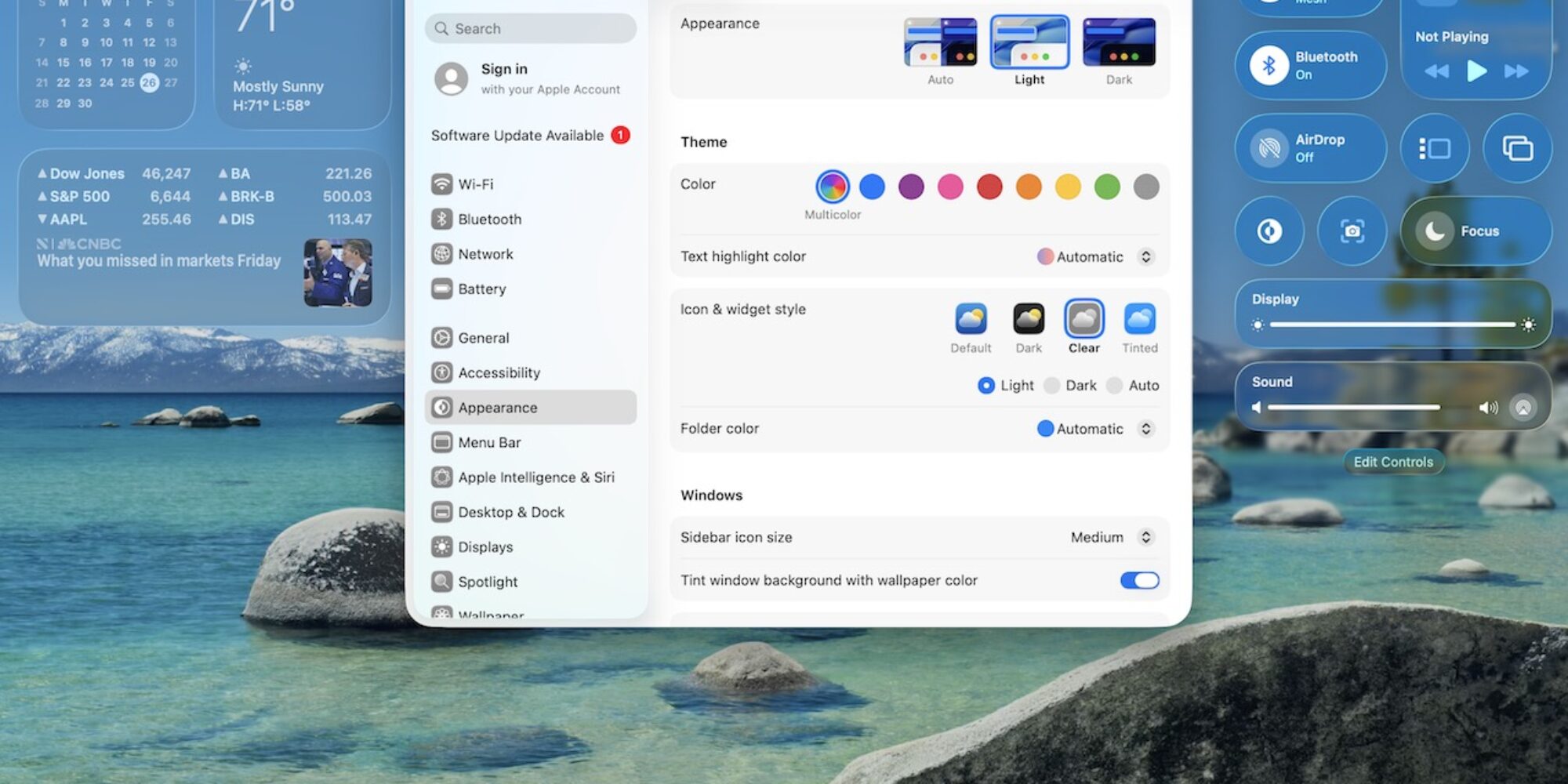Choose the Tinted icon & widget style
1568x784 pixels.
(x=1139, y=320)
